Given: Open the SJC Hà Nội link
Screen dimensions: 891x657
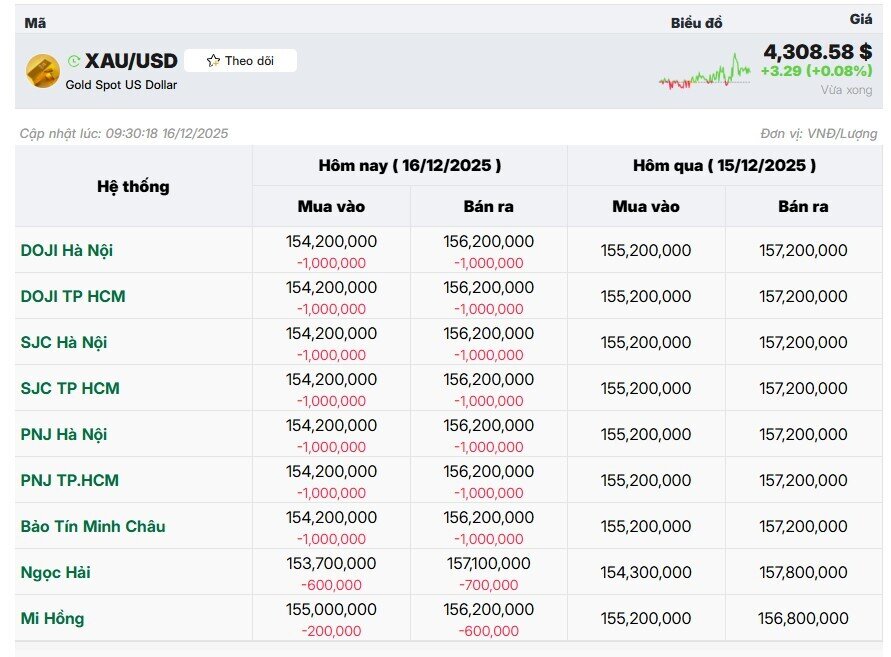Looking at the screenshot, I should (64, 342).
